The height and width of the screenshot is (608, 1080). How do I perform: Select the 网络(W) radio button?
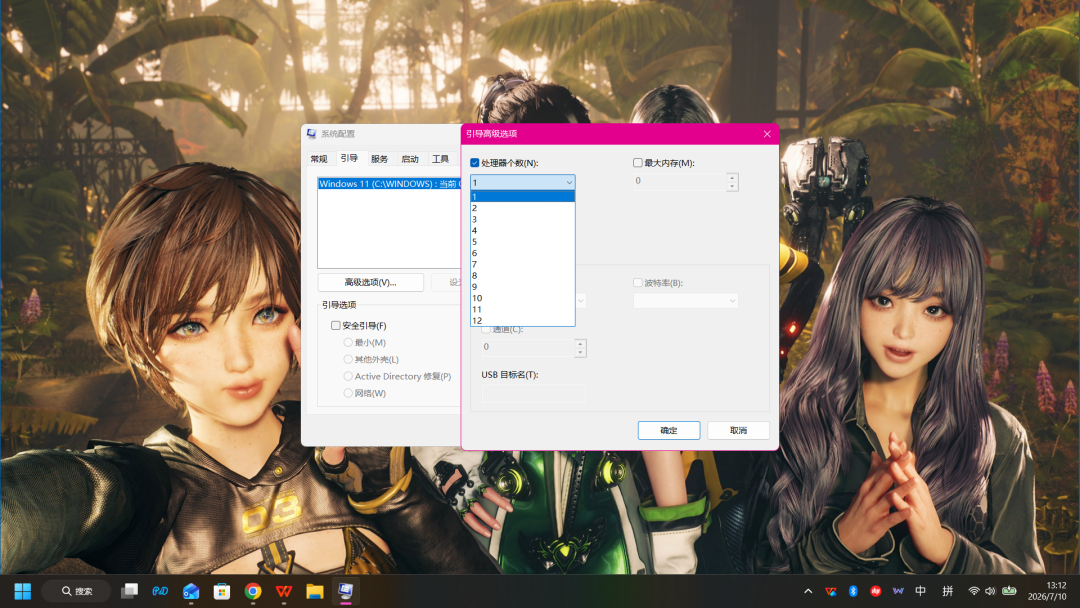[348, 393]
